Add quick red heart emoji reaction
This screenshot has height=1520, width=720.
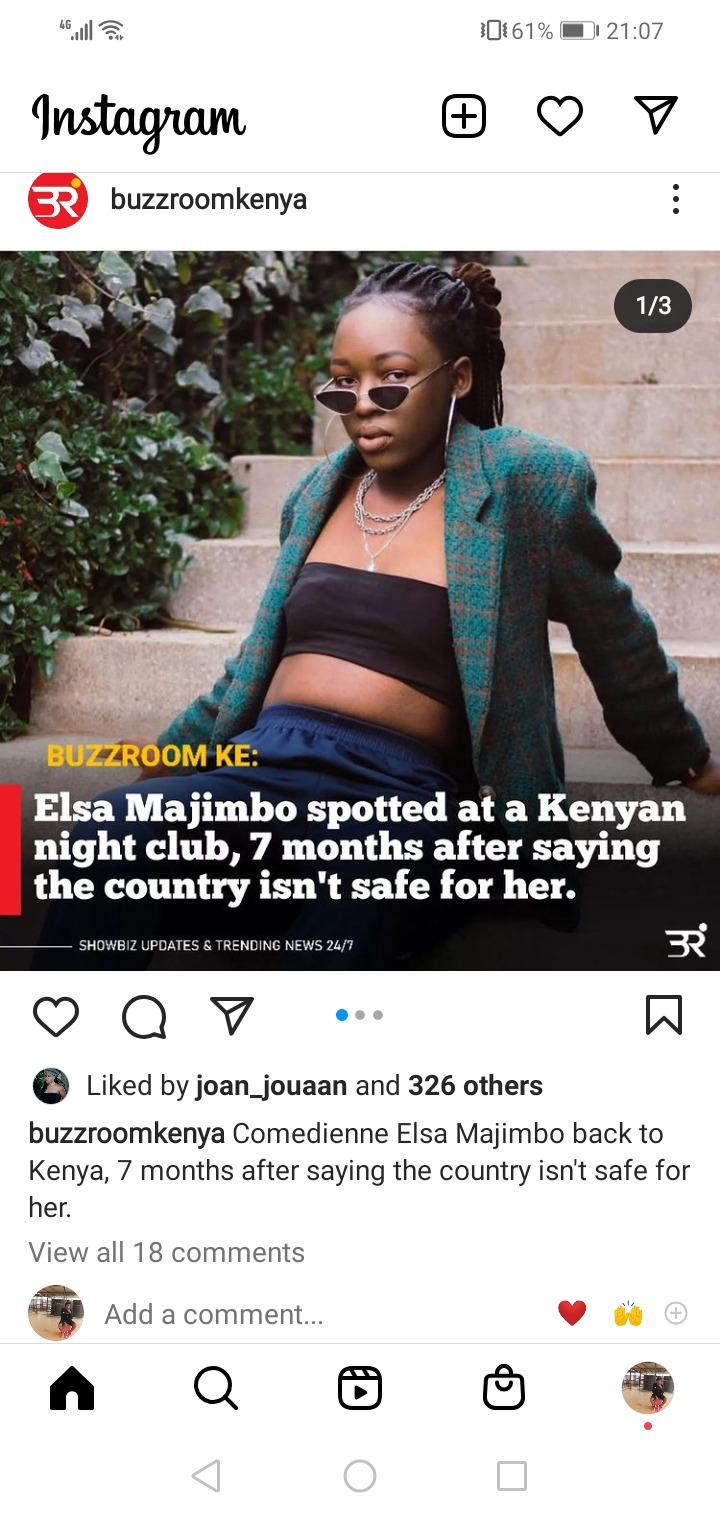572,1313
